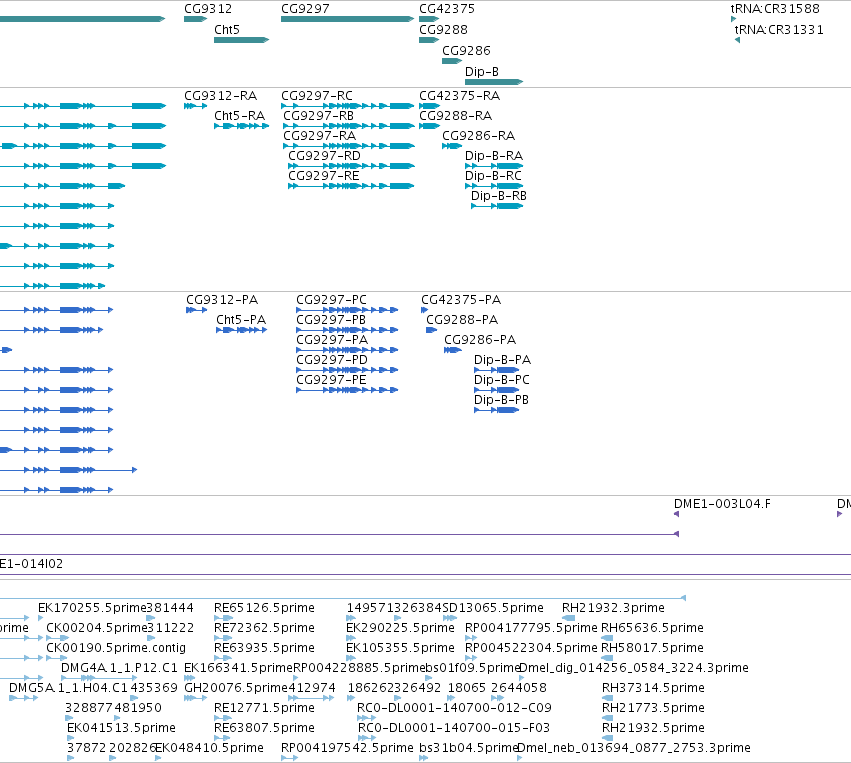Click the CG9297-RC transcript label
The height and width of the screenshot is (763, 851).
pyautogui.click(x=317, y=96)
